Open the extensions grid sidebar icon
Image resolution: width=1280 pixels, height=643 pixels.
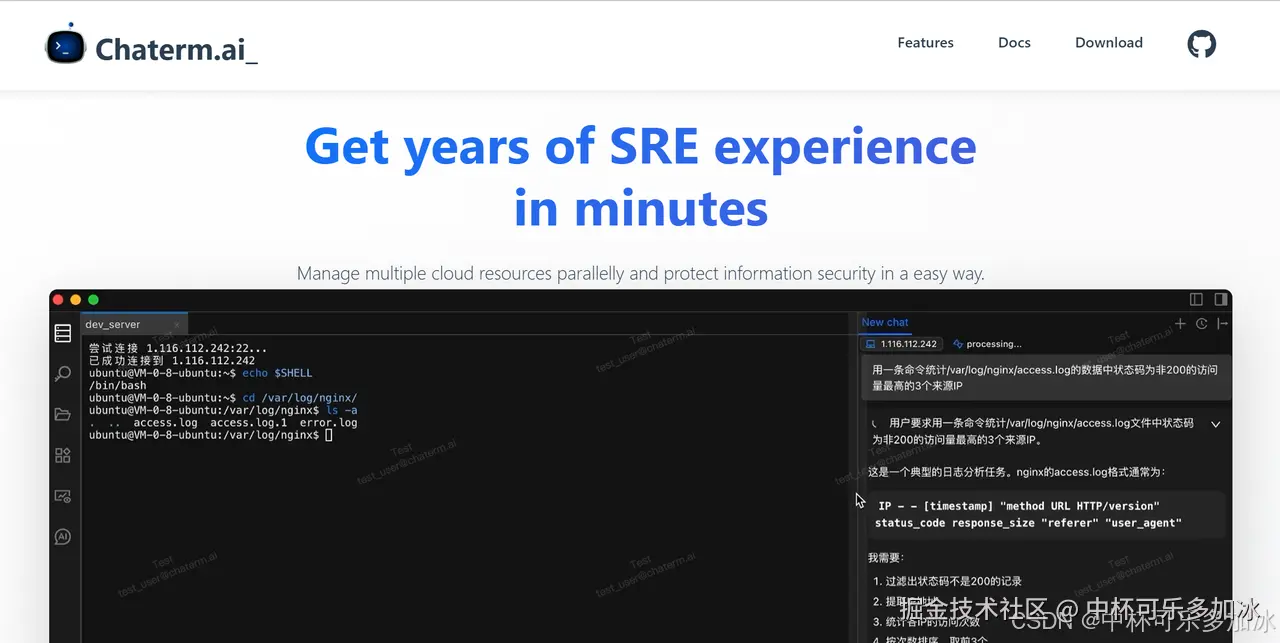click(63, 456)
